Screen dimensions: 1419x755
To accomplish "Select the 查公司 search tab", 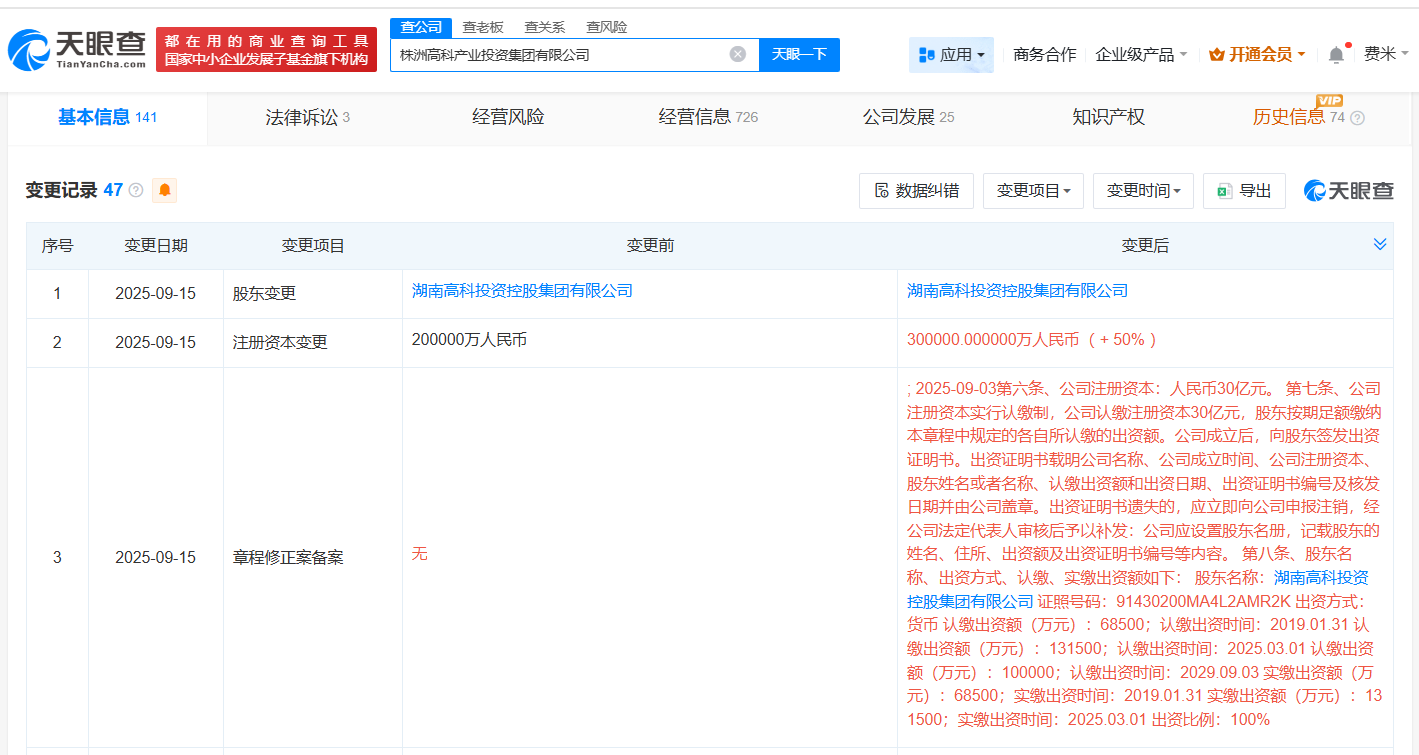I will pyautogui.click(x=421, y=27).
